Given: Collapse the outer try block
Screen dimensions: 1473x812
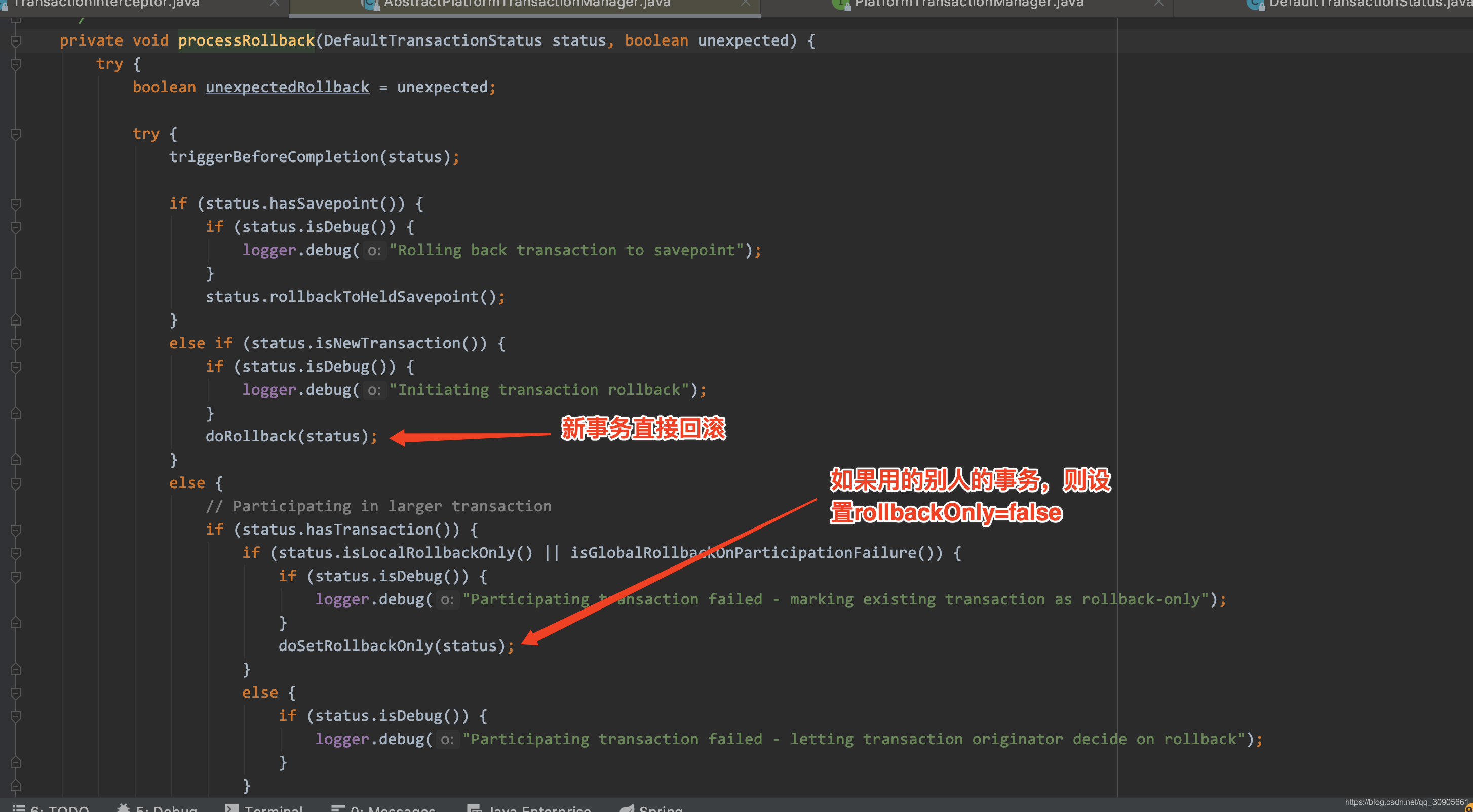Looking at the screenshot, I should pos(16,64).
